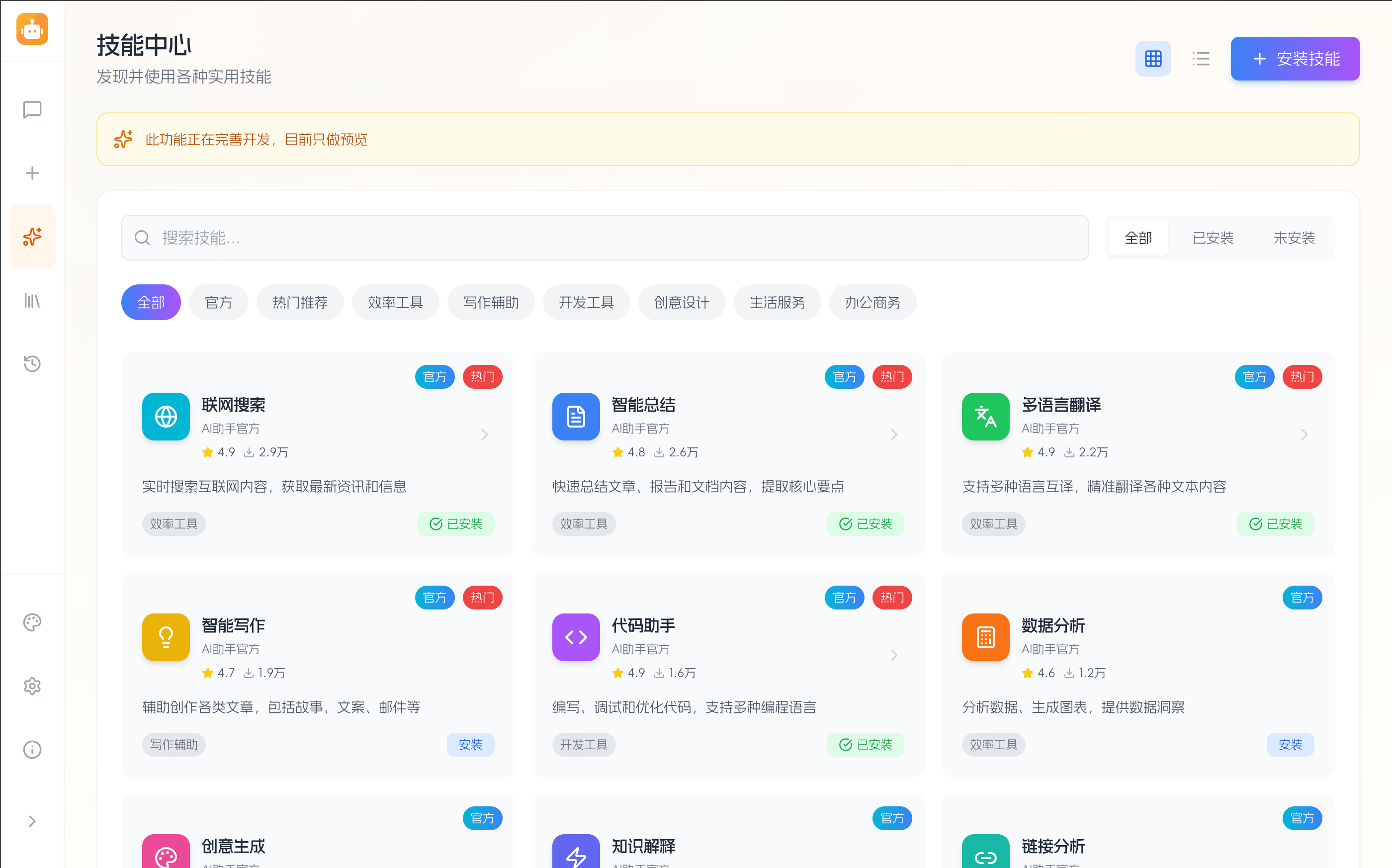
Task: Click the 多语言翻译 title text
Action: (1061, 405)
